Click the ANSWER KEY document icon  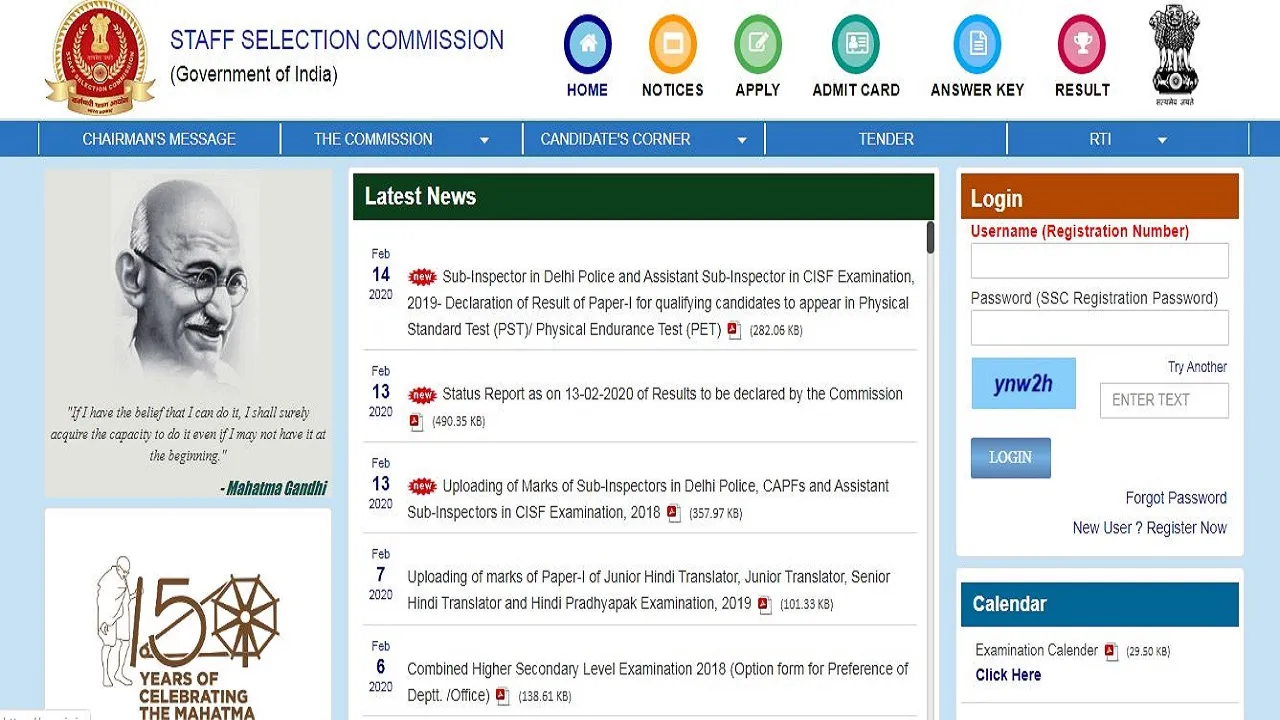coord(977,44)
